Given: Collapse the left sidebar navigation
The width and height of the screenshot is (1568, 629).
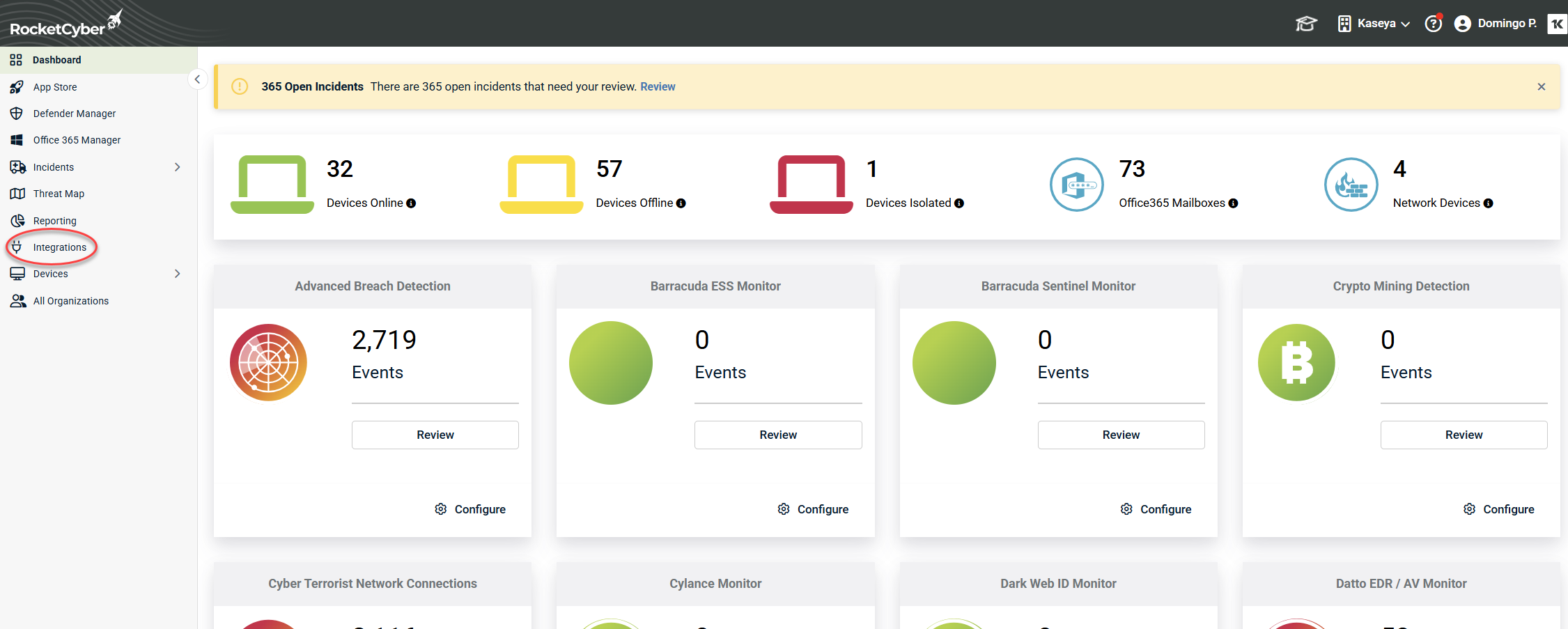Looking at the screenshot, I should (x=197, y=79).
